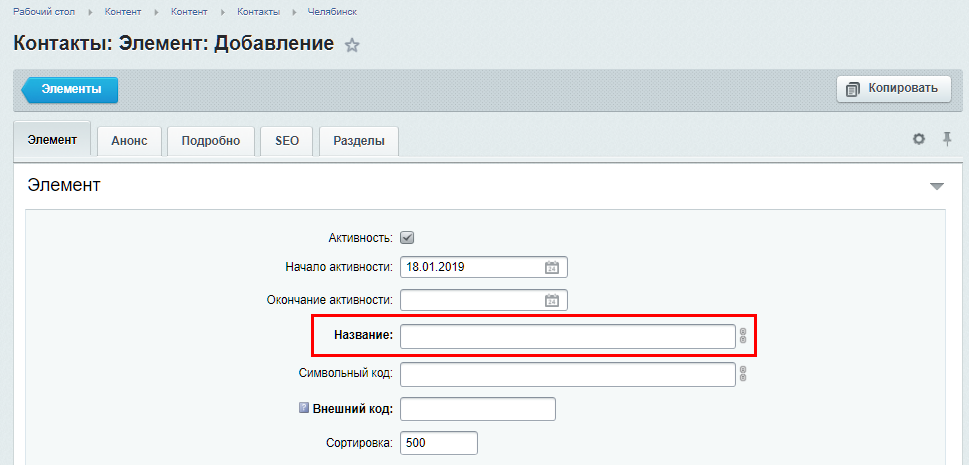969x471 pixels.
Task: Open Рабочий стол breadcrumb link
Action: coord(46,12)
